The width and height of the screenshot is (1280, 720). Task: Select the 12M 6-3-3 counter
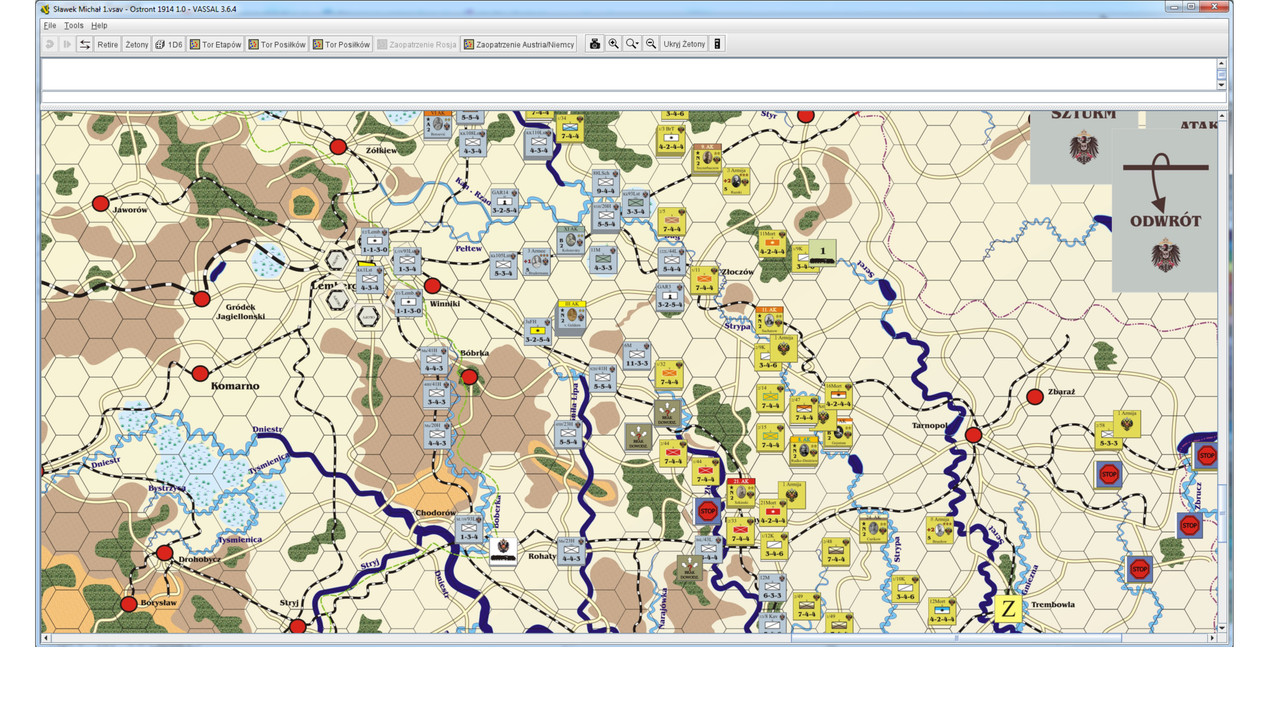[x=772, y=587]
